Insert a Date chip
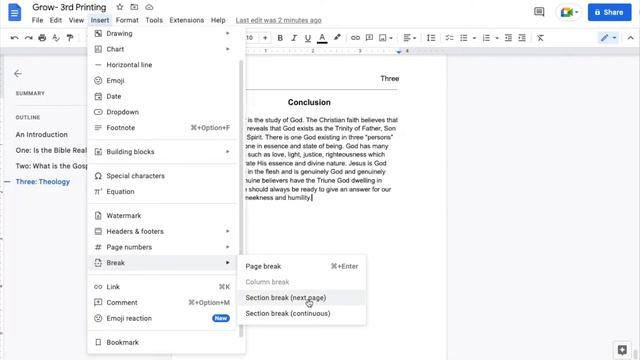Viewport: 640px width, 360px height. [162, 96]
